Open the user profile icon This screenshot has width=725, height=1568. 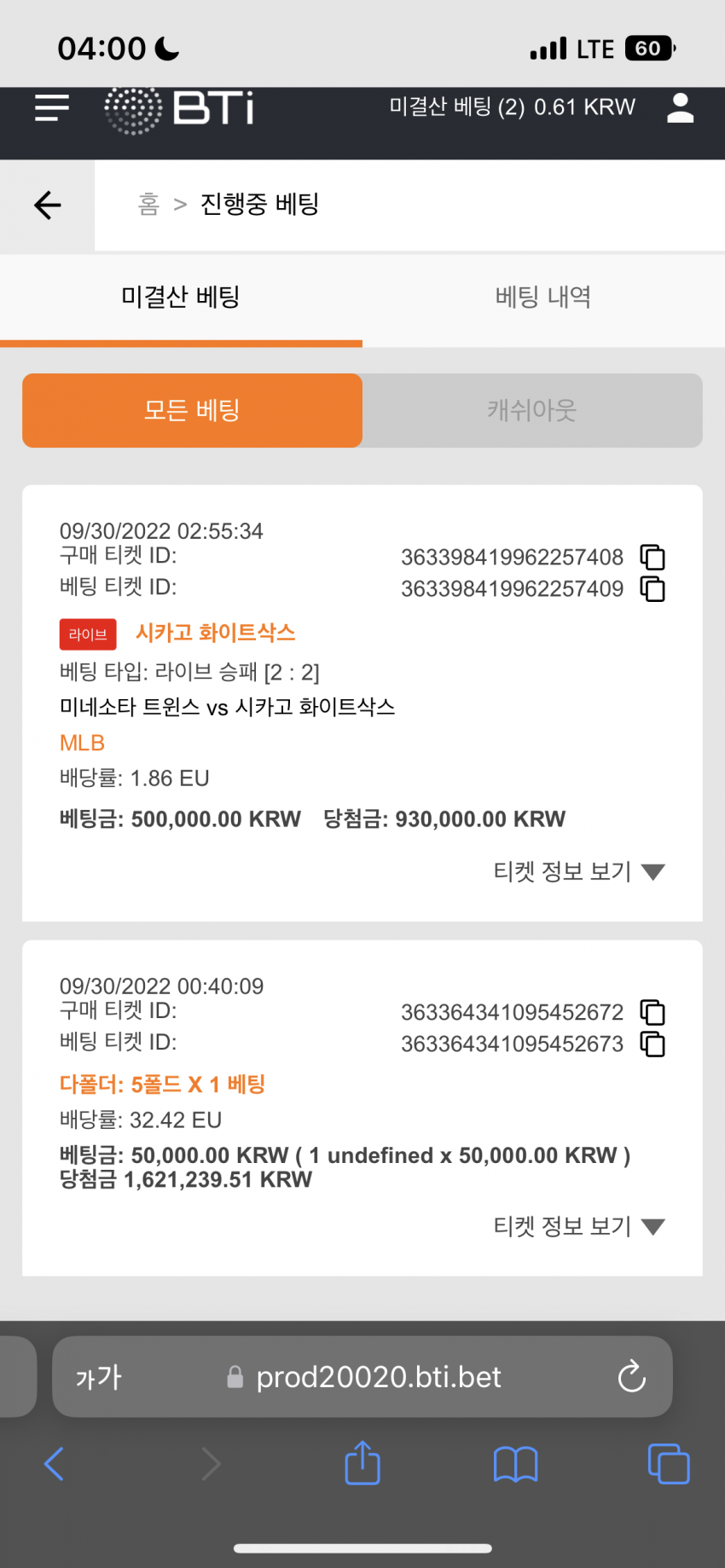(680, 108)
